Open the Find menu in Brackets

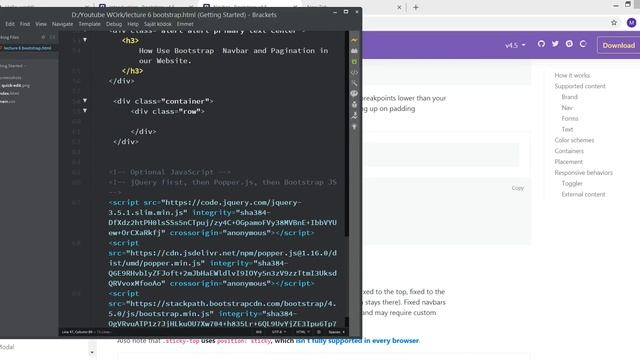25,24
